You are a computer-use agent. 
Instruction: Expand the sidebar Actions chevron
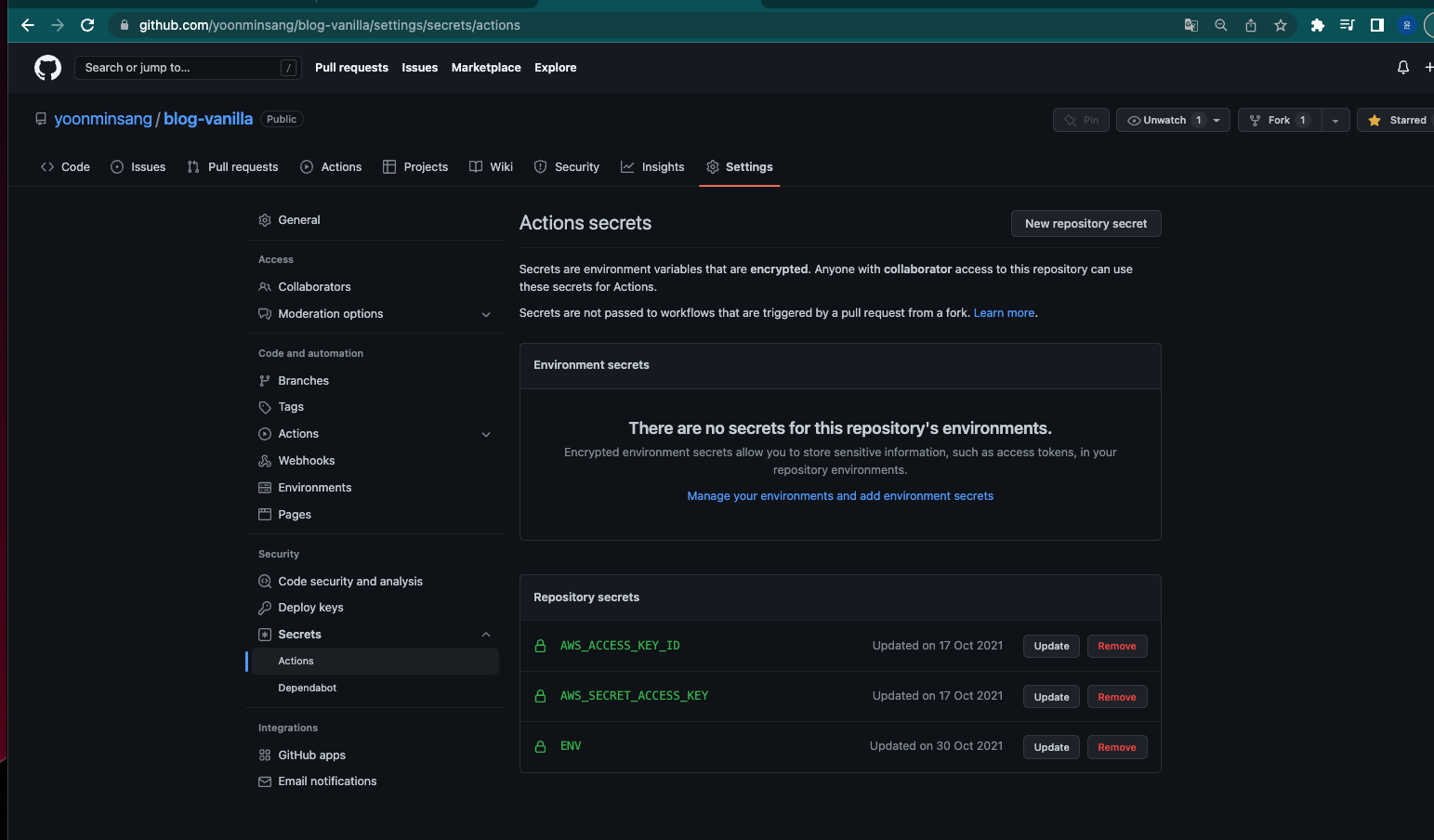point(486,434)
